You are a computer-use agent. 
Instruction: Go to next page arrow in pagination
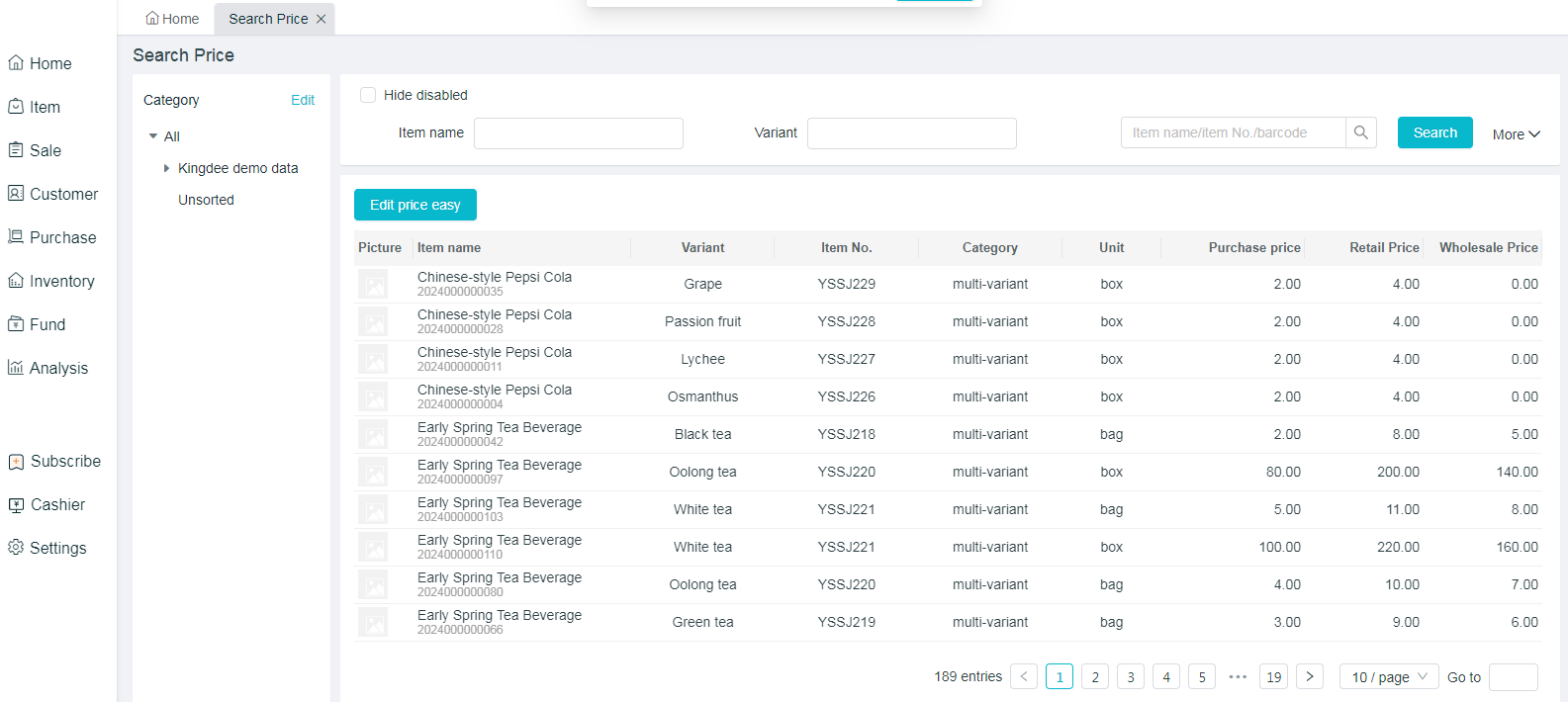click(x=1309, y=677)
